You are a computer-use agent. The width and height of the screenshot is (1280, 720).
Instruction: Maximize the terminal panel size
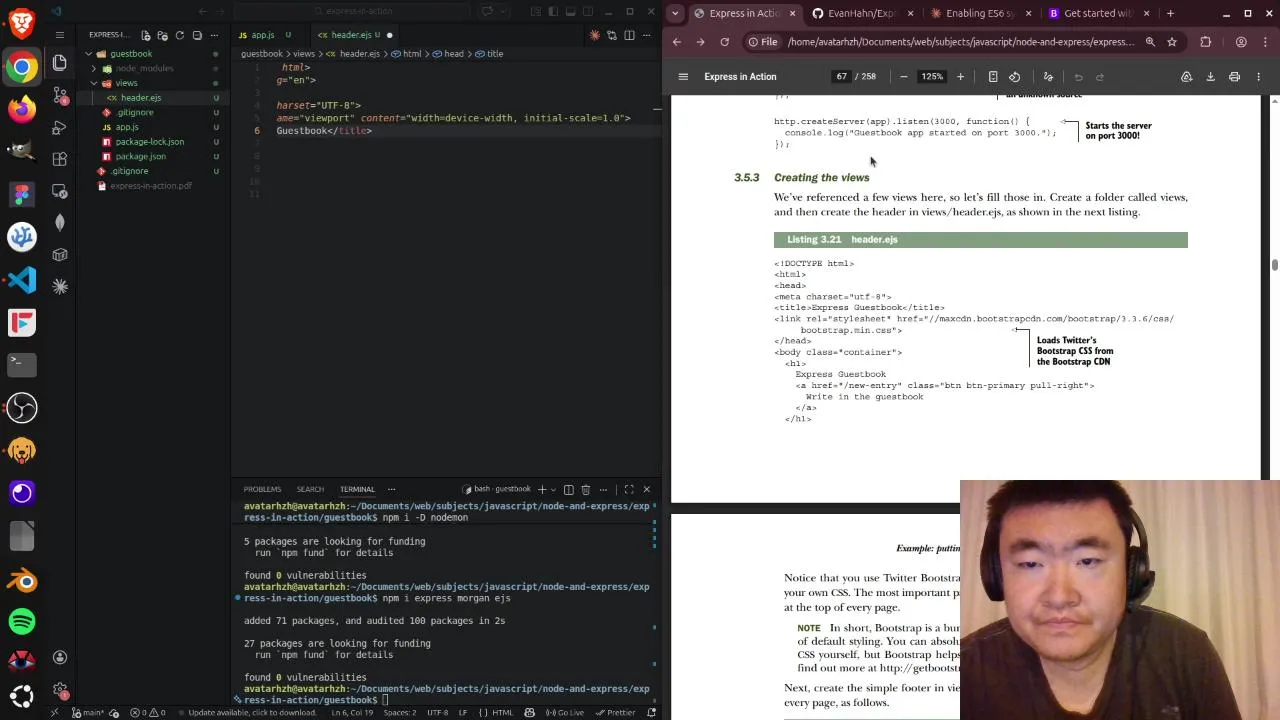coord(629,489)
